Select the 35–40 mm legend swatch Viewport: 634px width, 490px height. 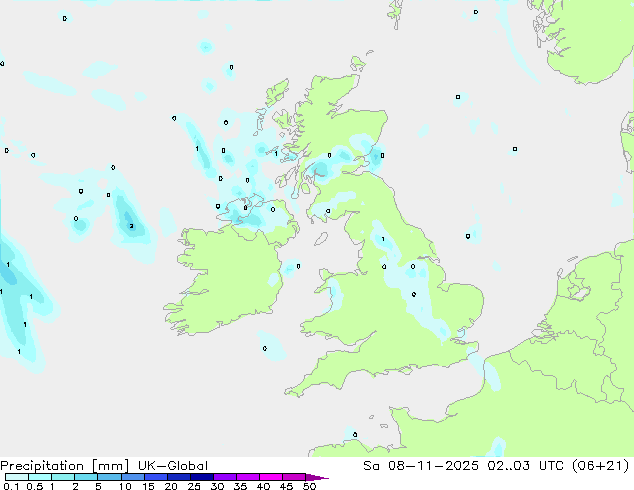click(x=248, y=477)
